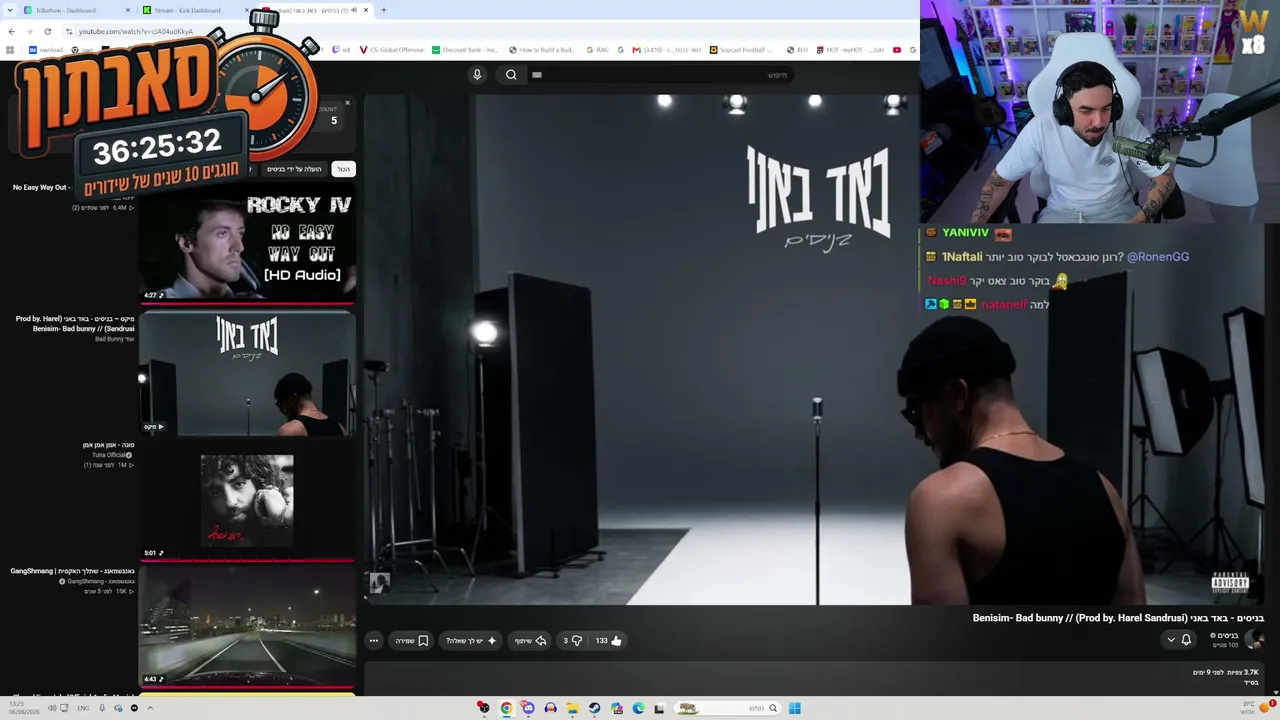The image size is (1280, 720).
Task: Click the YouTube bookmark icon in bookmarks bar
Action: 897,50
